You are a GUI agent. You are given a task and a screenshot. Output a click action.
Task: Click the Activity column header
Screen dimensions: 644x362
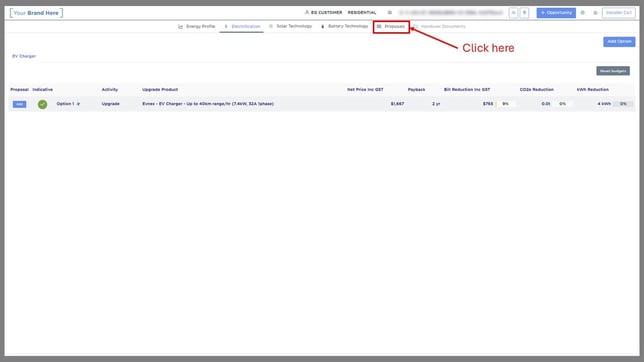coord(110,90)
